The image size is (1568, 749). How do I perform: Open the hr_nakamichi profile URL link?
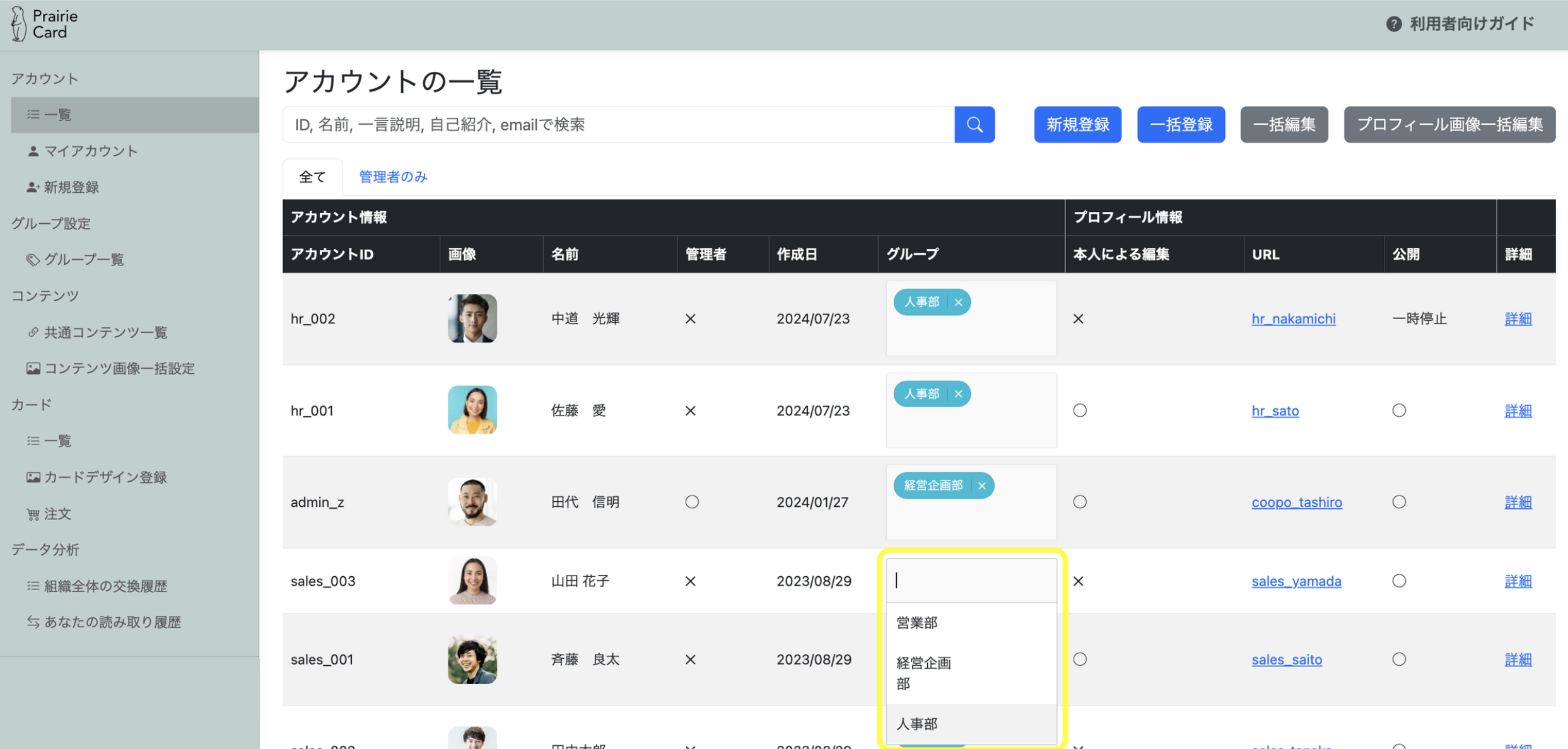pos(1293,319)
